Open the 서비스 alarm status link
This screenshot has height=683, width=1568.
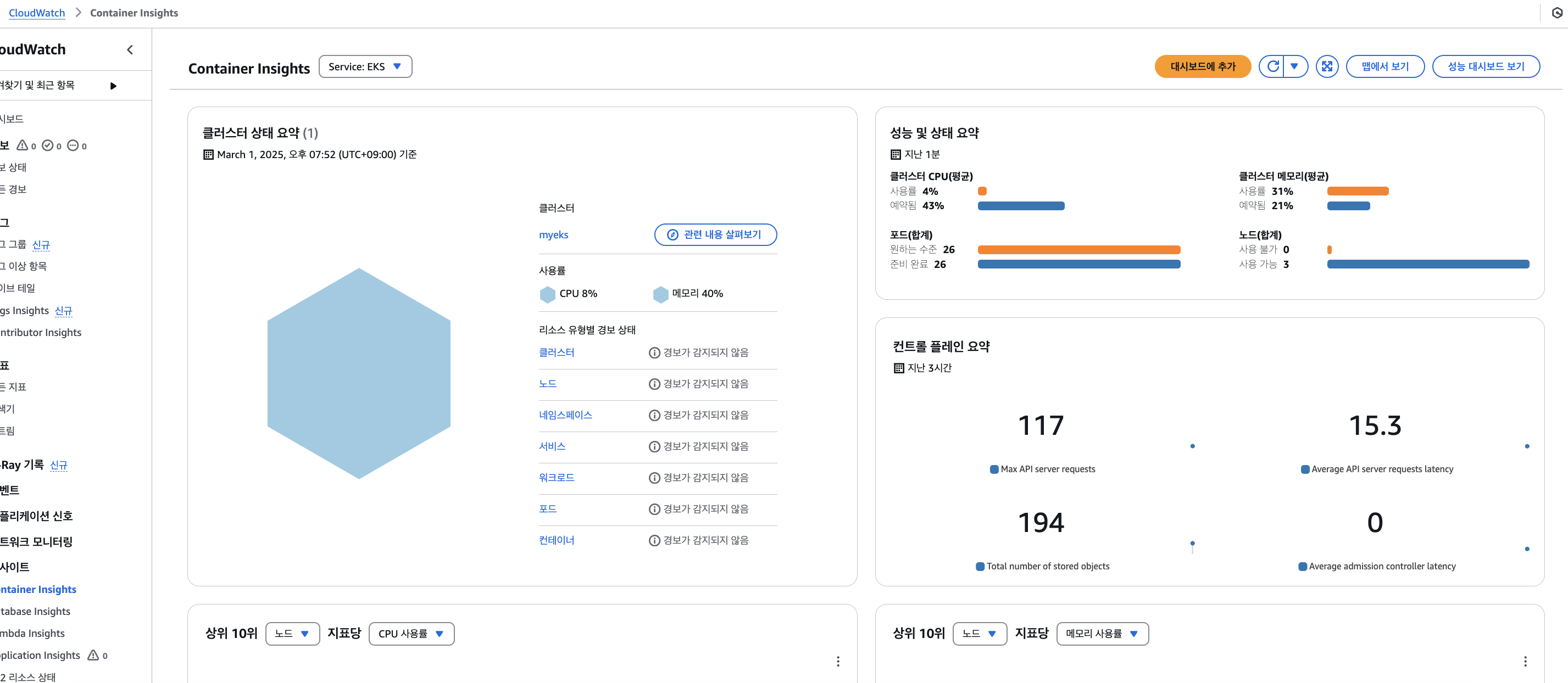552,446
